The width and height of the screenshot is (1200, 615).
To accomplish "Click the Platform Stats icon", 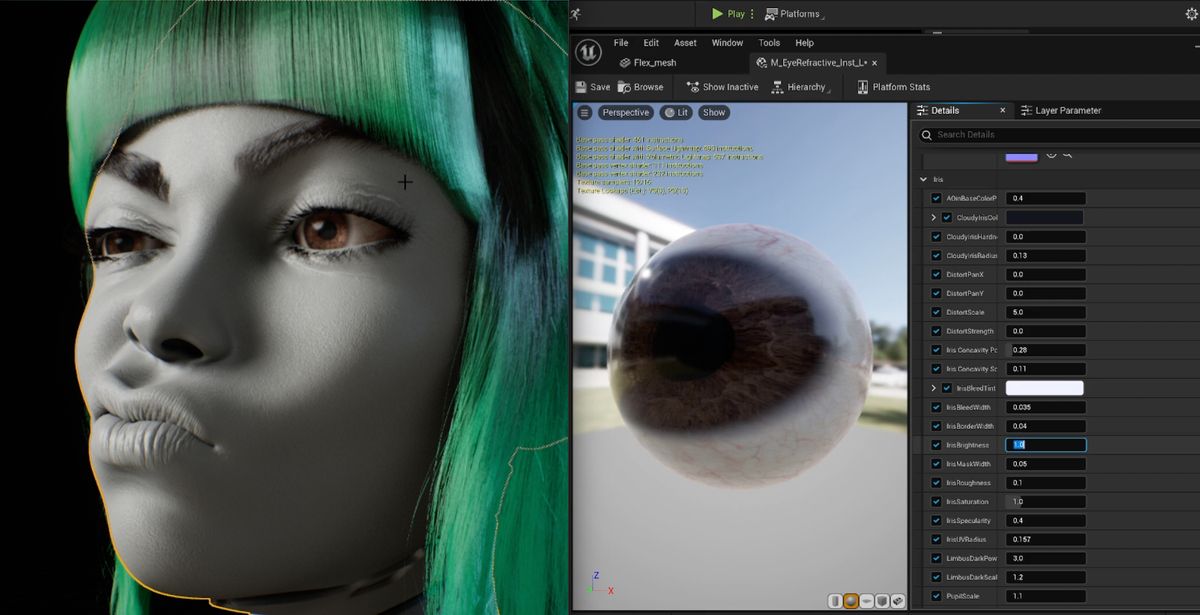I will point(862,86).
